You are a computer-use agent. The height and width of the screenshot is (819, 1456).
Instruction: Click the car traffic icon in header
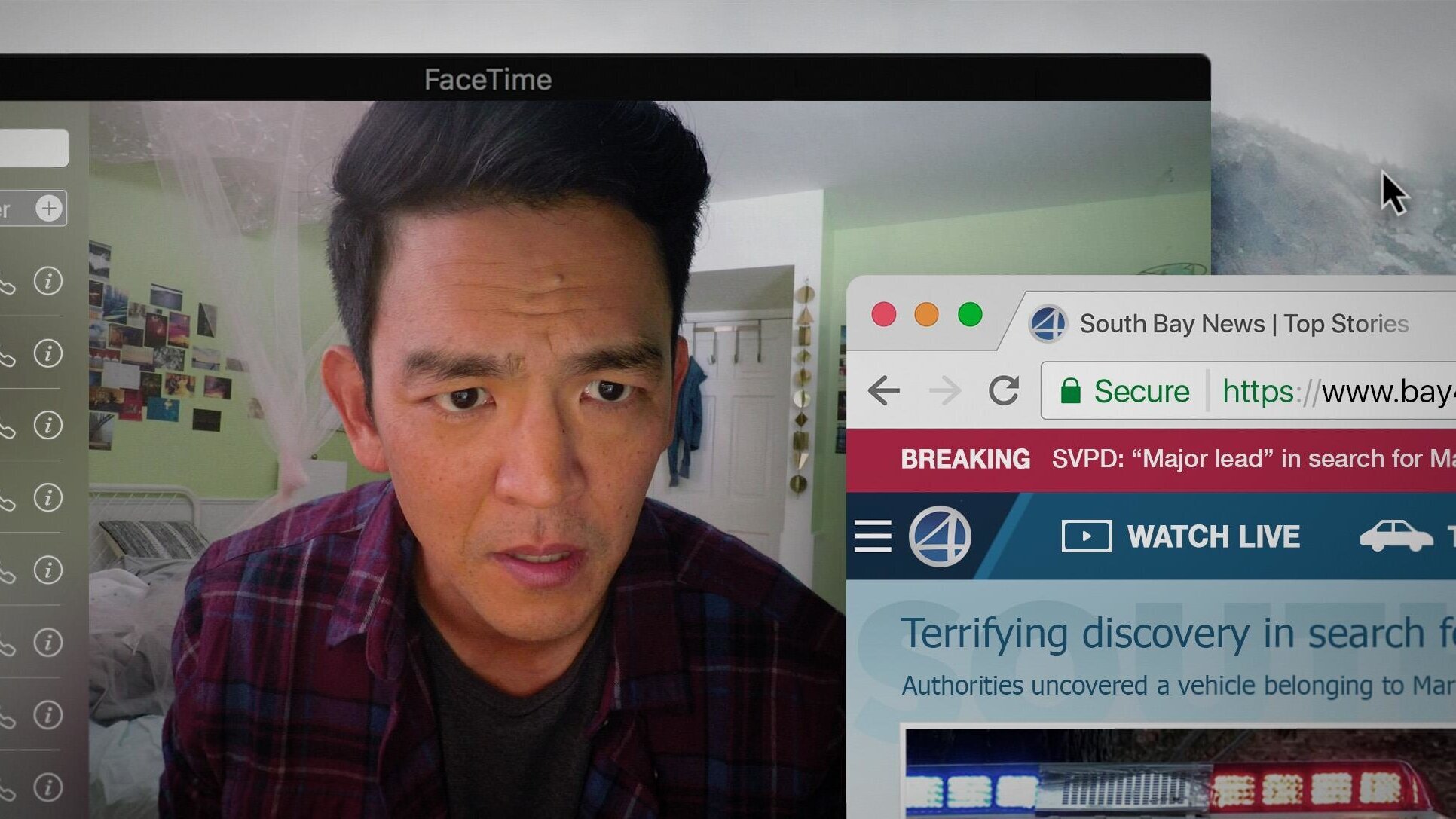(1396, 536)
